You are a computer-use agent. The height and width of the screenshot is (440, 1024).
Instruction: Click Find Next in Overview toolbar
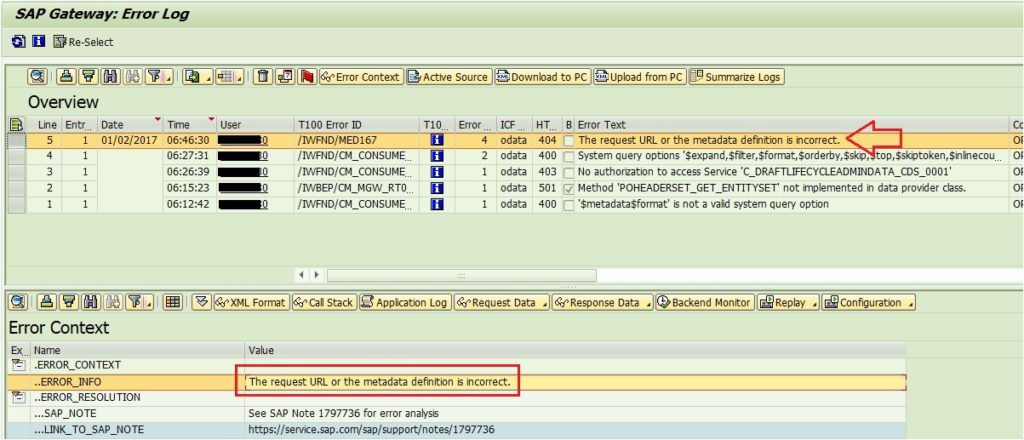tap(132, 77)
